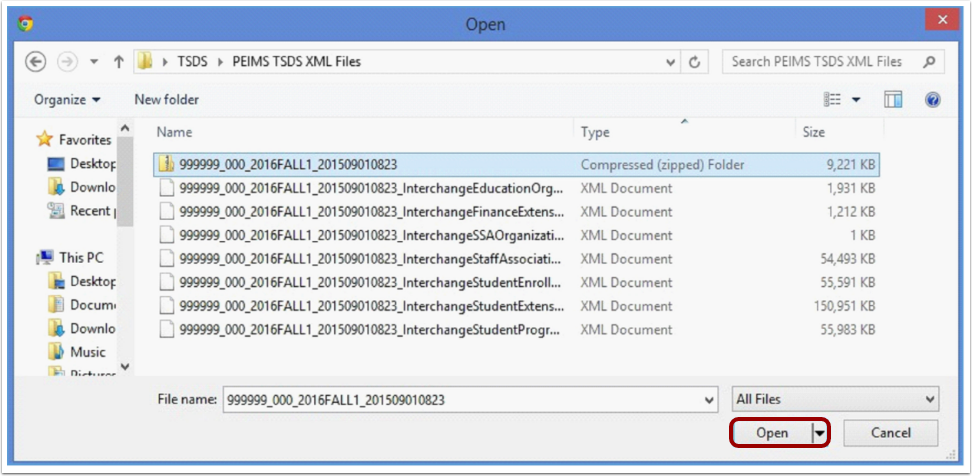Close the Open dialog window
This screenshot has height=476, width=972.
coord(942,20)
